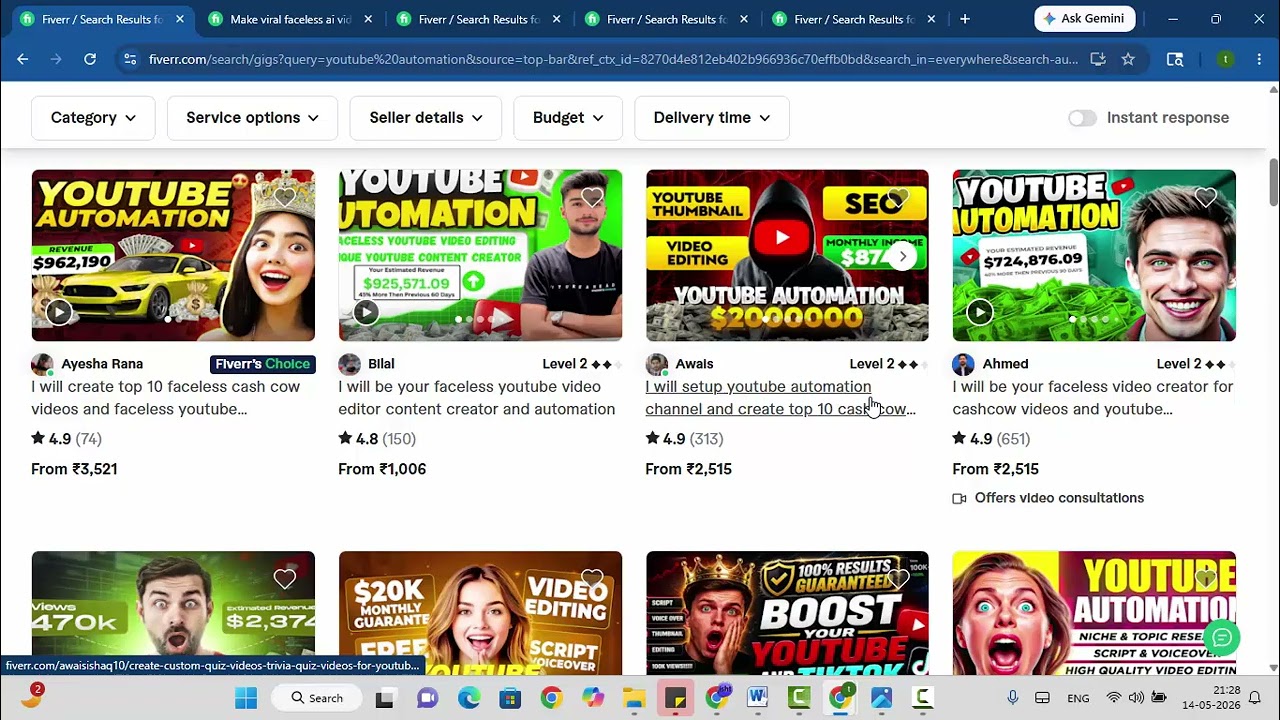Open Budget filter dropdown
1280x720 pixels.
tap(568, 118)
